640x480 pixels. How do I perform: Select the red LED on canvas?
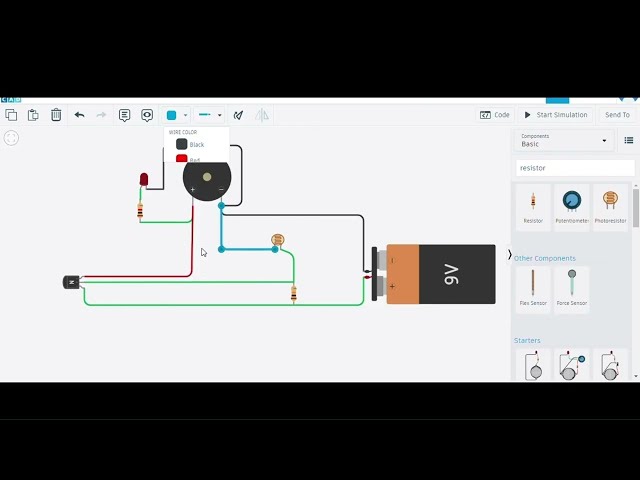[144, 180]
